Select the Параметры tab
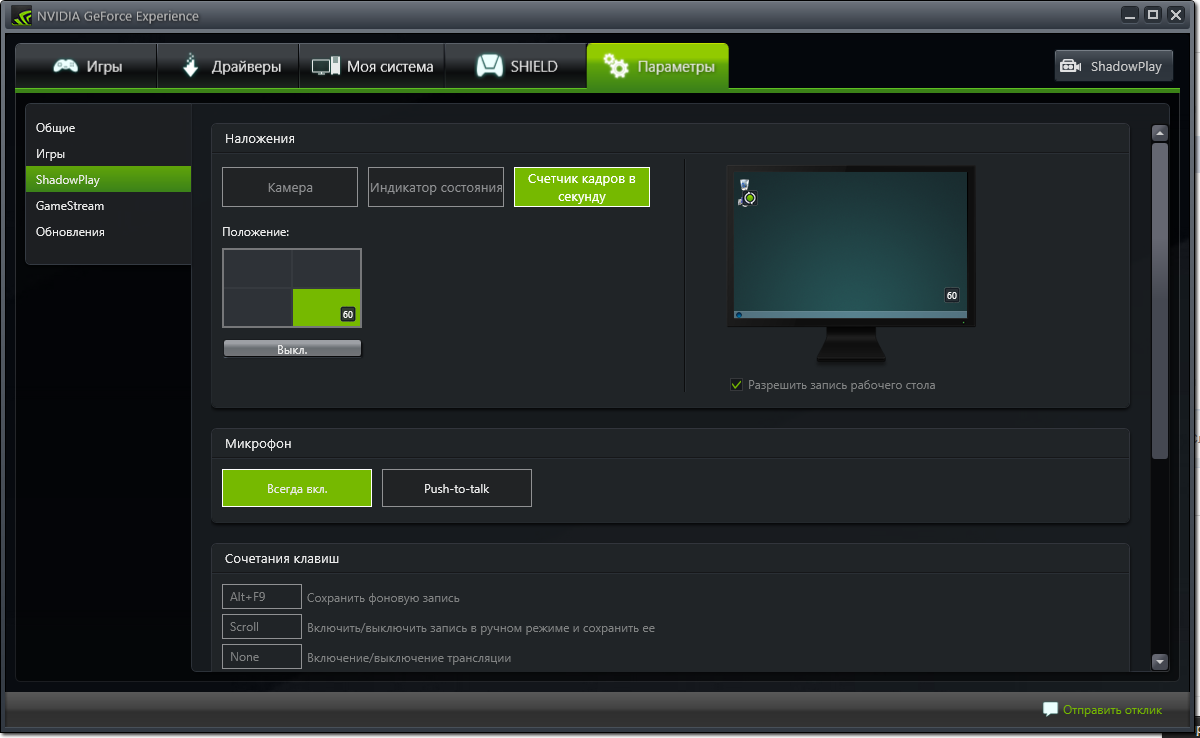The image size is (1200, 738). (x=658, y=67)
